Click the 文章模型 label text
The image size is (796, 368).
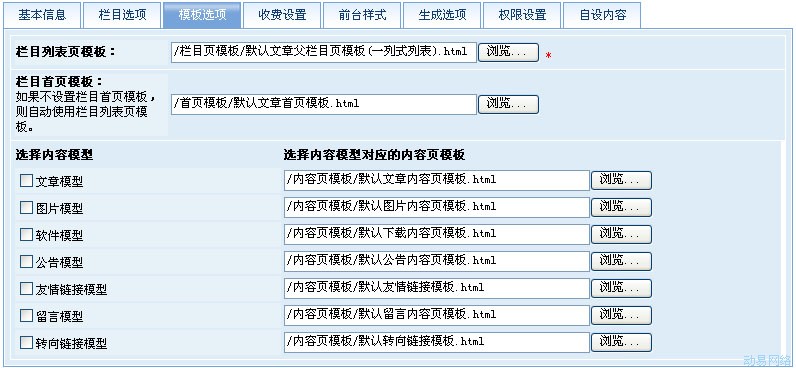tap(59, 182)
